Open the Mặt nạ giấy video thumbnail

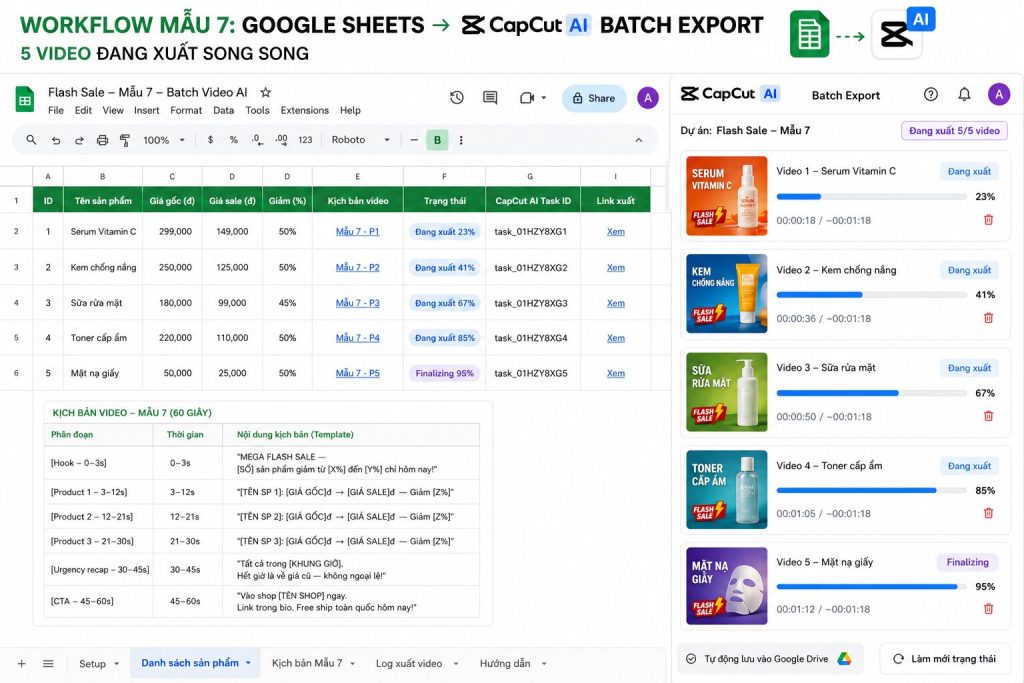(x=726, y=586)
